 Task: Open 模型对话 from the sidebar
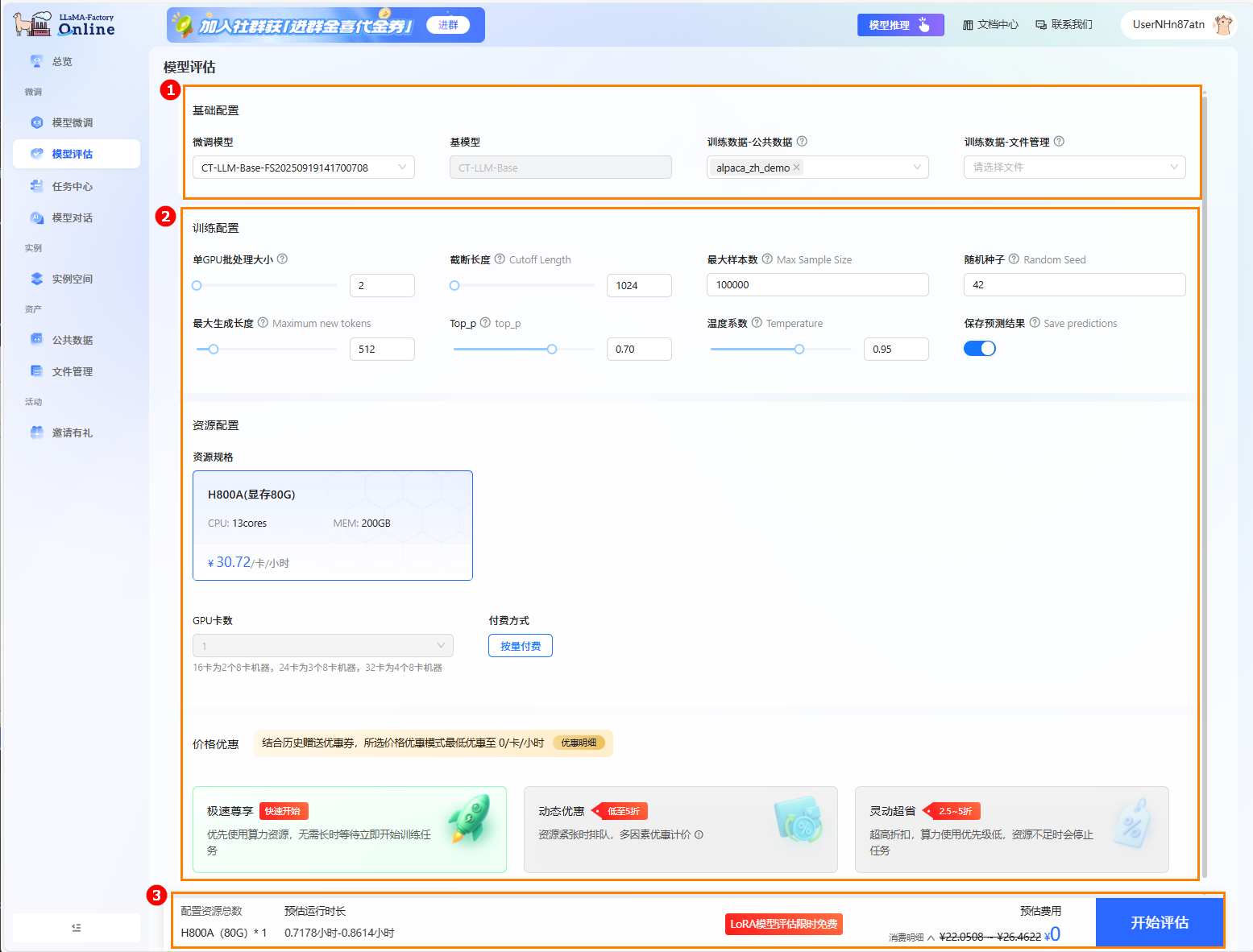click(73, 217)
